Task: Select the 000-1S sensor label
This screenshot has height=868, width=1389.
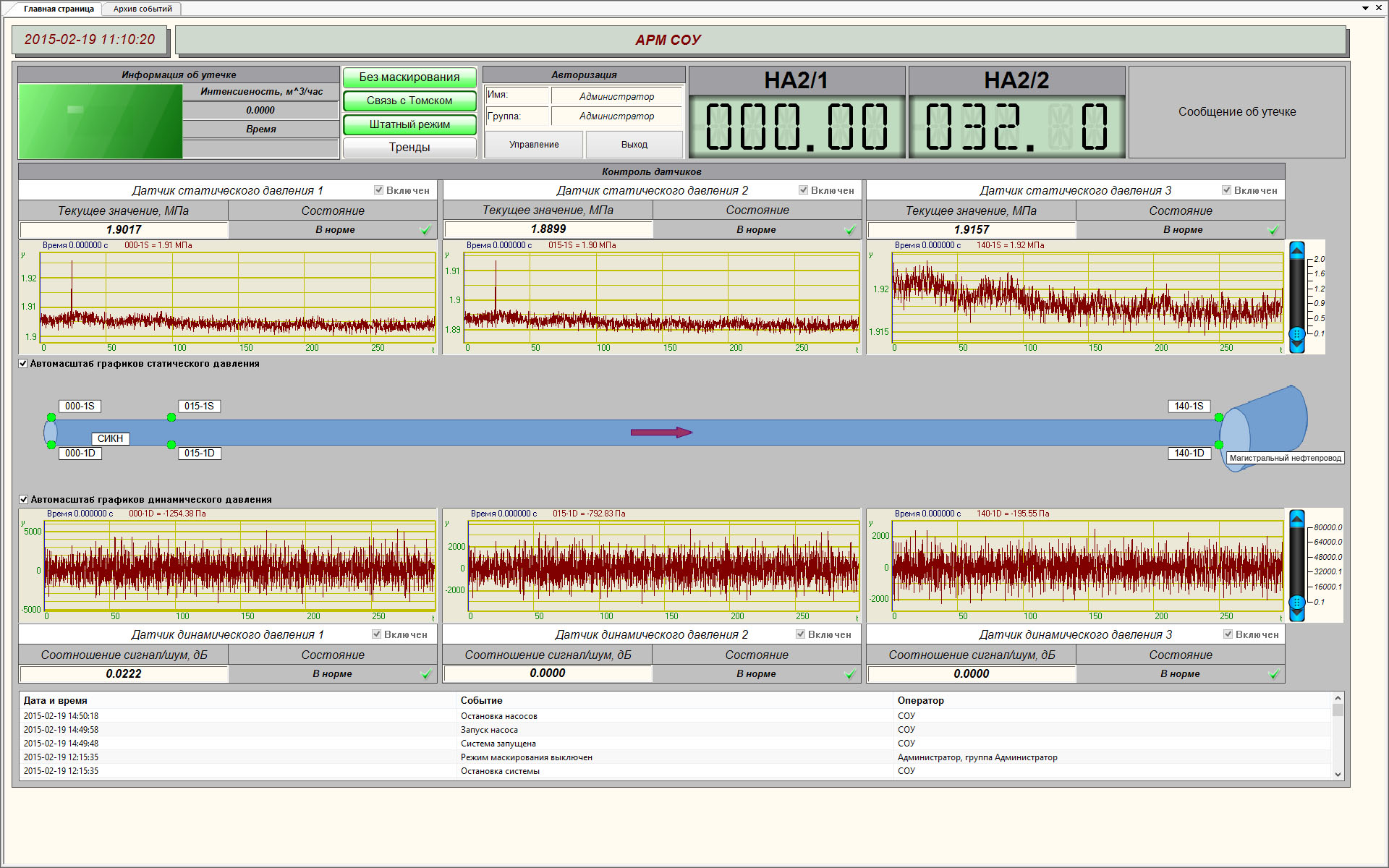Action: pyautogui.click(x=80, y=407)
